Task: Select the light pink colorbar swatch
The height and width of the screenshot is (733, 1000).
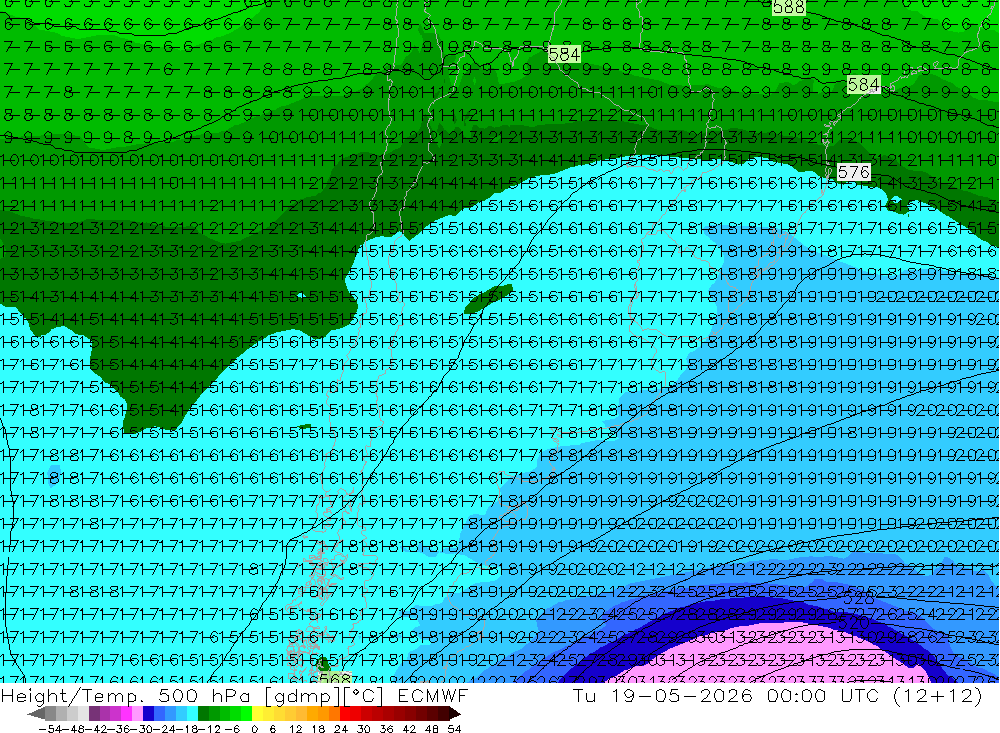Action: click(x=138, y=714)
